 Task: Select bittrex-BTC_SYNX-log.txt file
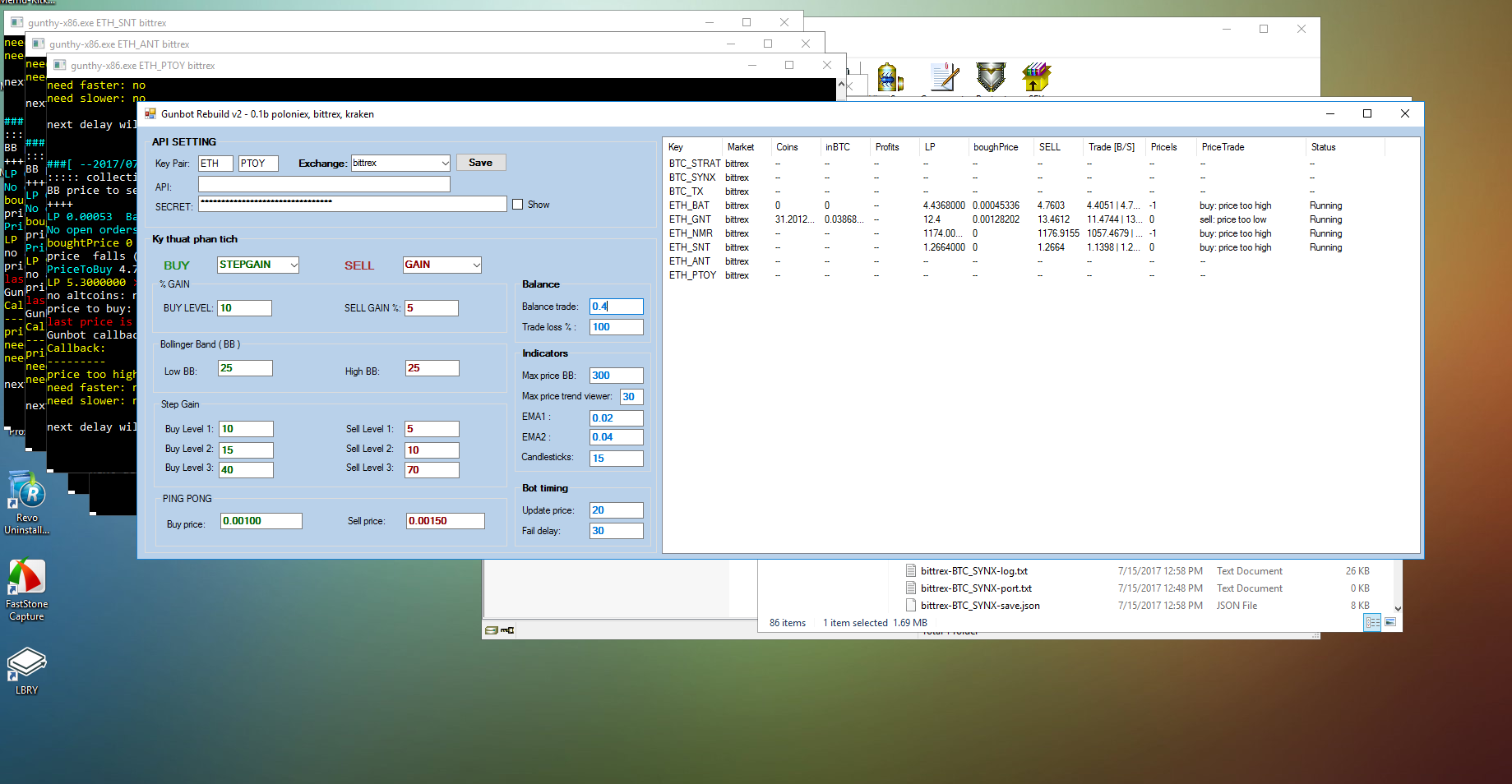973,571
